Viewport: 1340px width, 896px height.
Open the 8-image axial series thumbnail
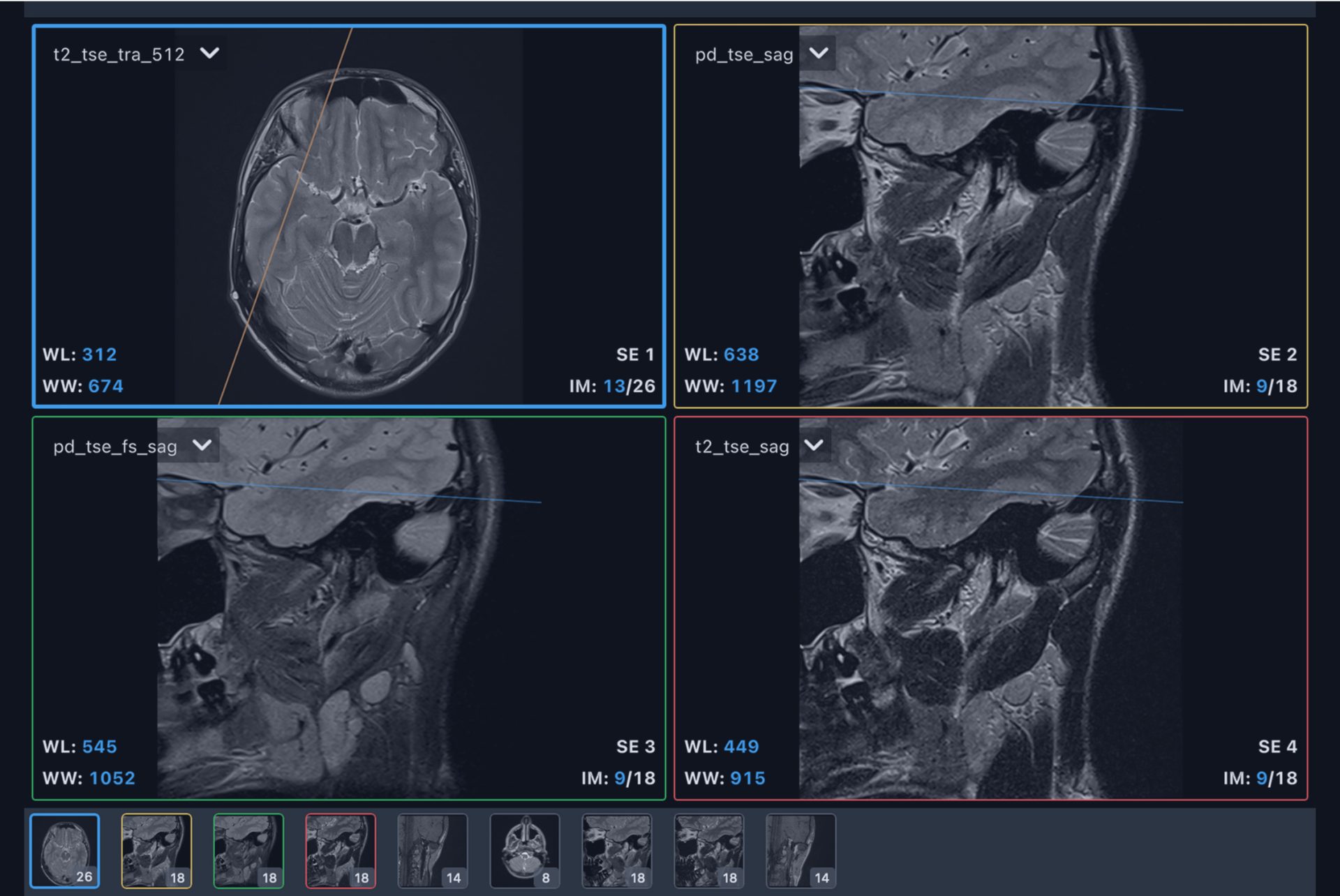click(525, 851)
